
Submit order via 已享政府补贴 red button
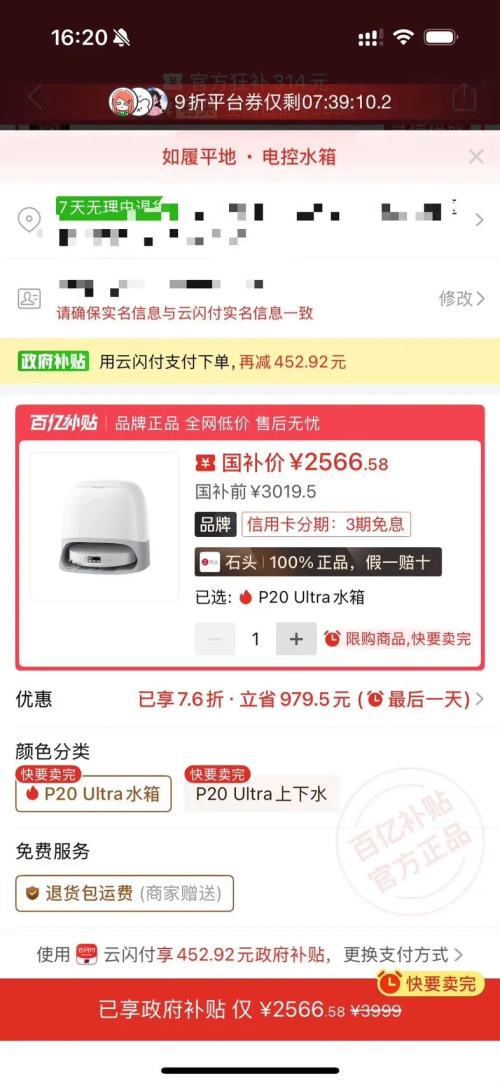250,1009
